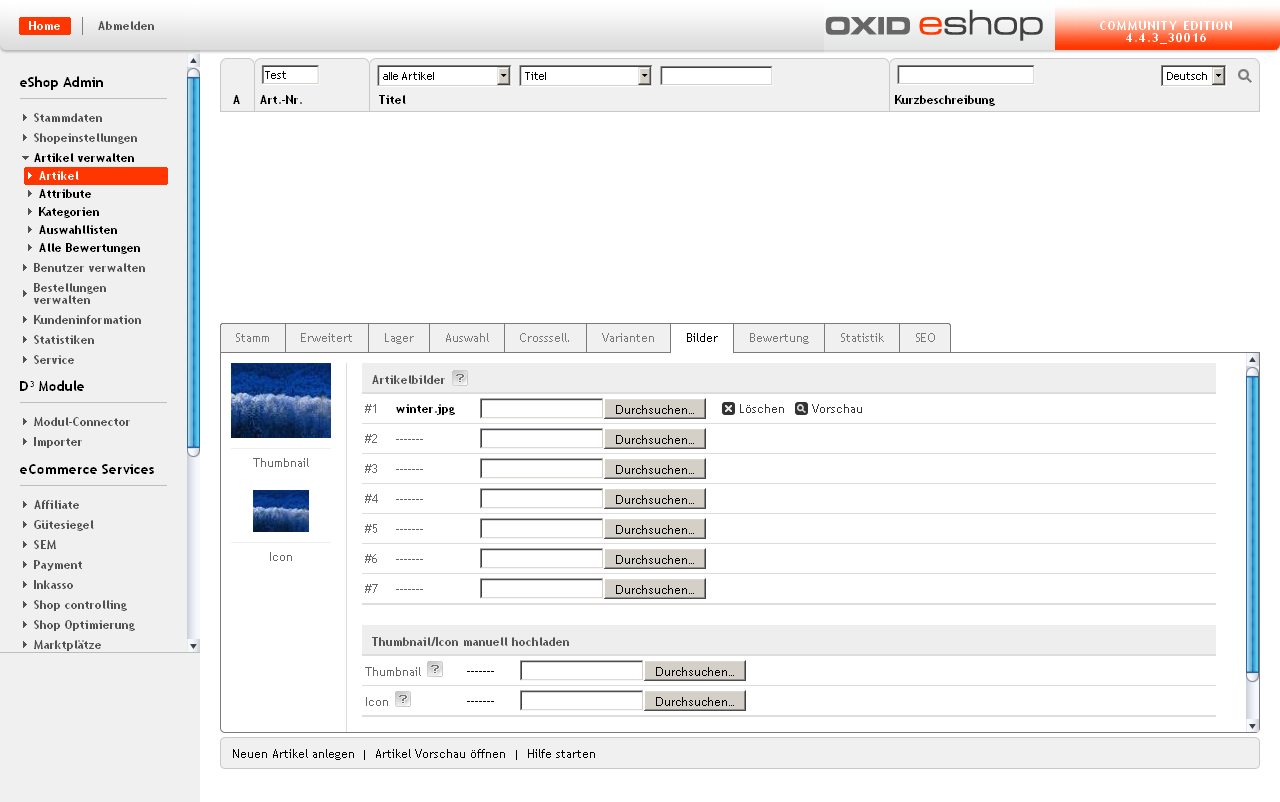Switch to the SEO tab

pyautogui.click(x=925, y=338)
